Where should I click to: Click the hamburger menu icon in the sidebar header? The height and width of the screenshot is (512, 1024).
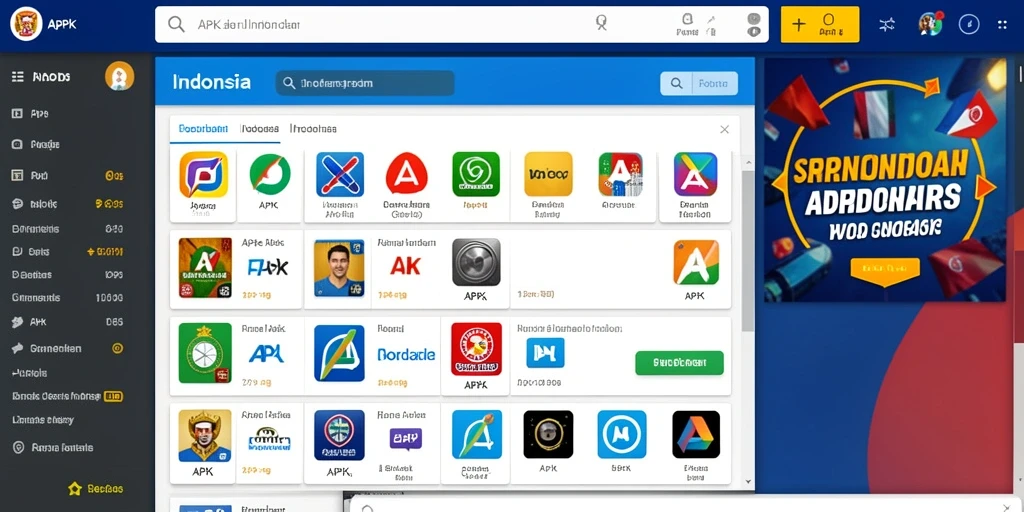tap(18, 76)
